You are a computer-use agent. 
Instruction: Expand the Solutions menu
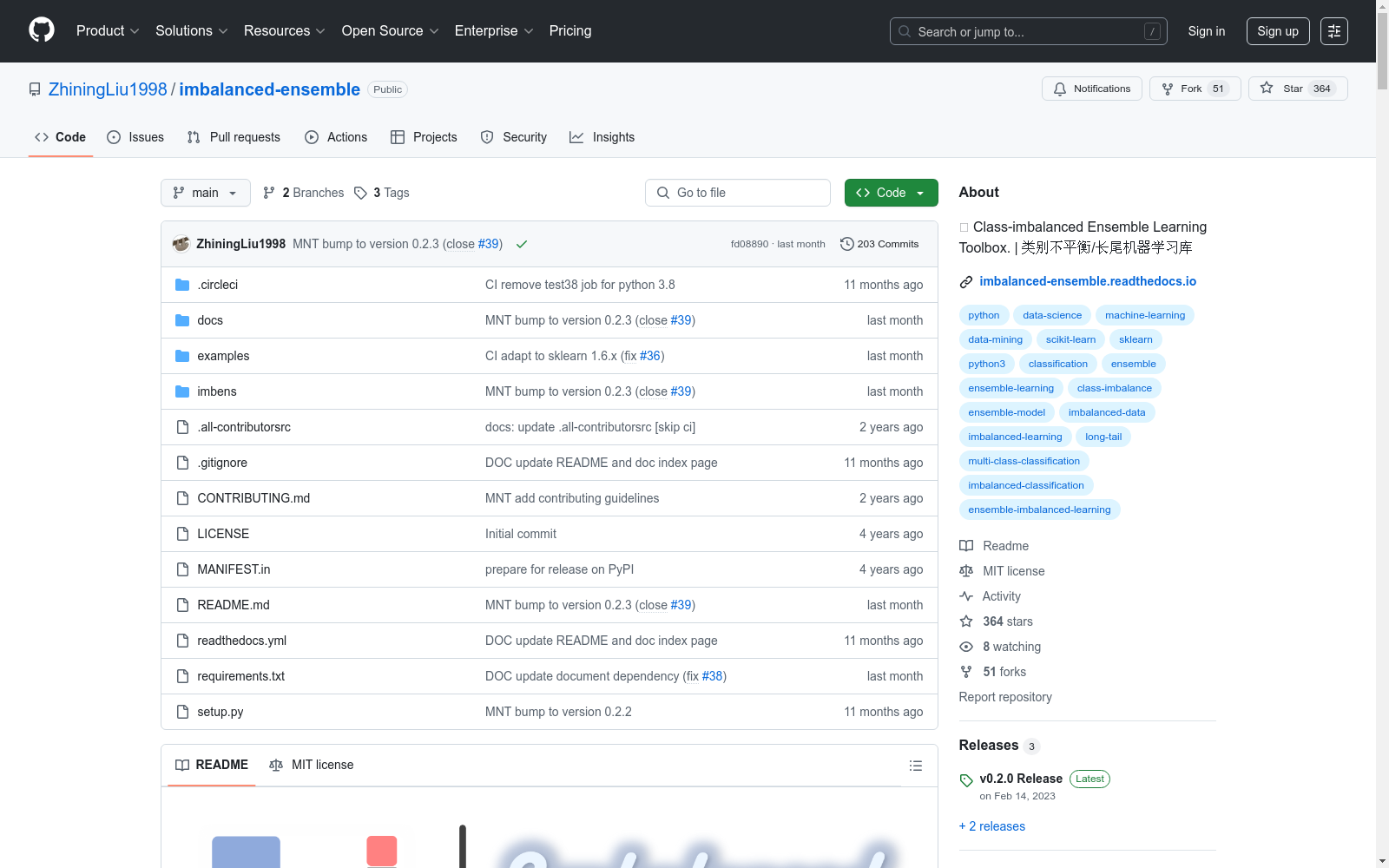(x=192, y=31)
